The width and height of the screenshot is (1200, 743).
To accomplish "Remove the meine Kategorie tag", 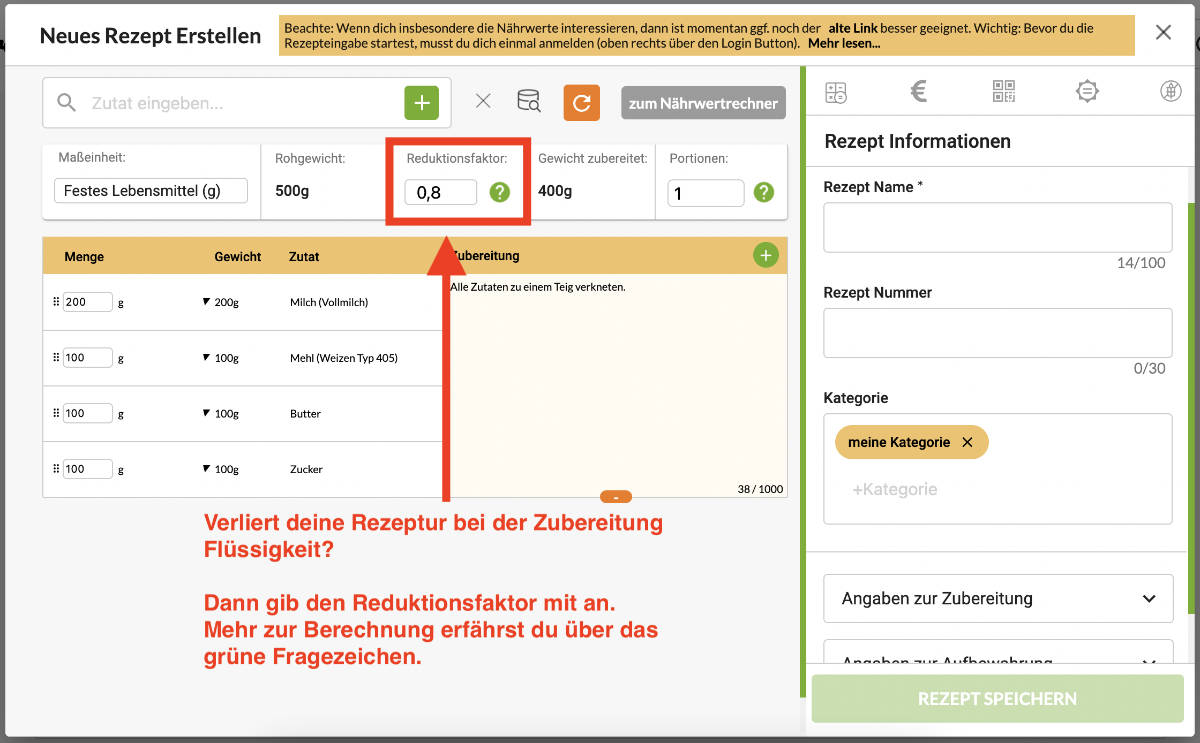I will (x=967, y=442).
